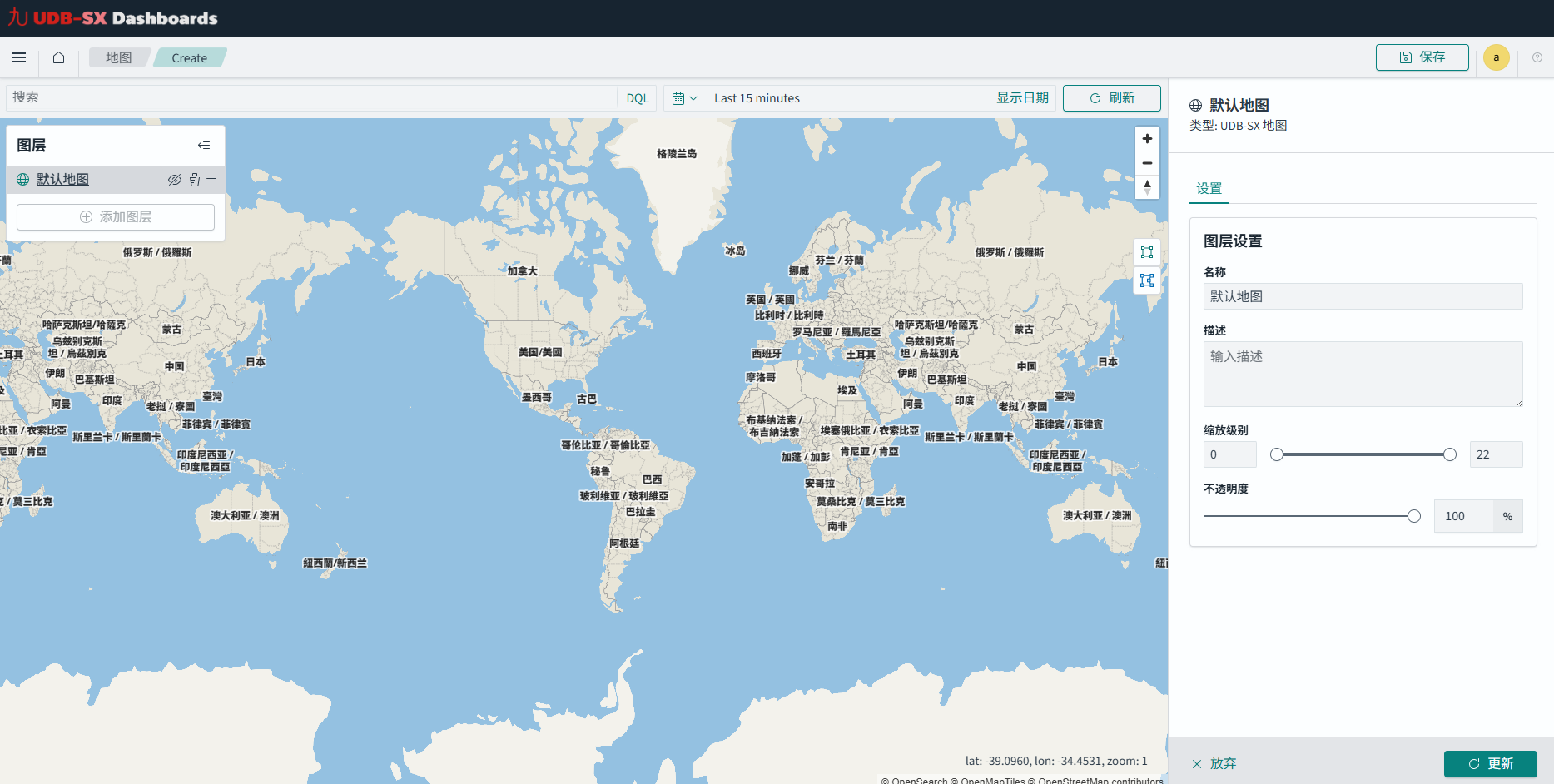The width and height of the screenshot is (1554, 784).
Task: Open the help icon in header
Action: [1537, 57]
